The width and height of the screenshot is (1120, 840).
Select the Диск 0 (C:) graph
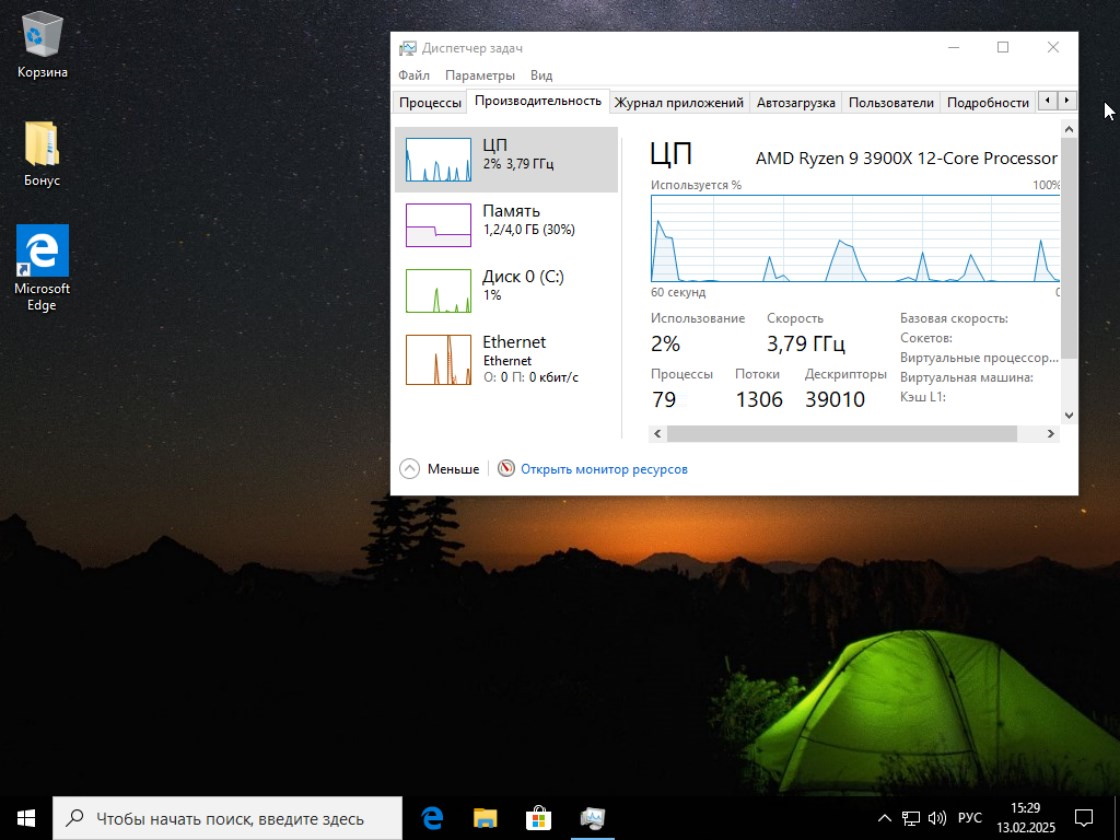[439, 291]
